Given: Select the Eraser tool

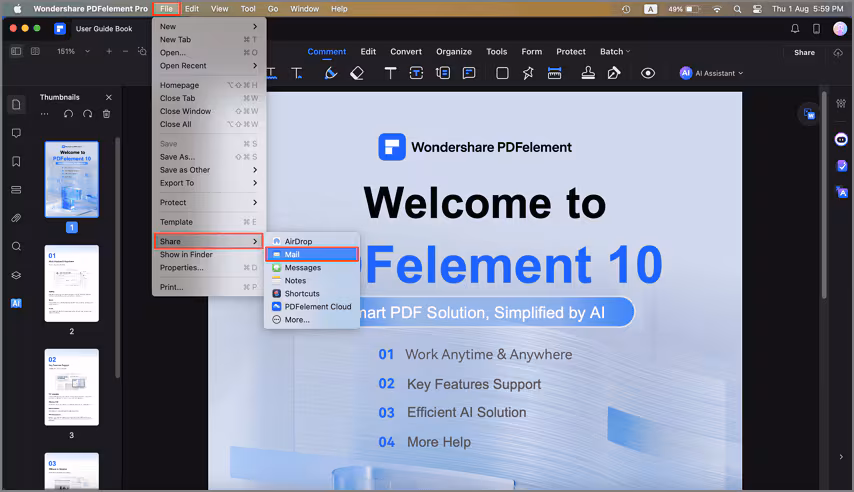Looking at the screenshot, I should point(357,73).
